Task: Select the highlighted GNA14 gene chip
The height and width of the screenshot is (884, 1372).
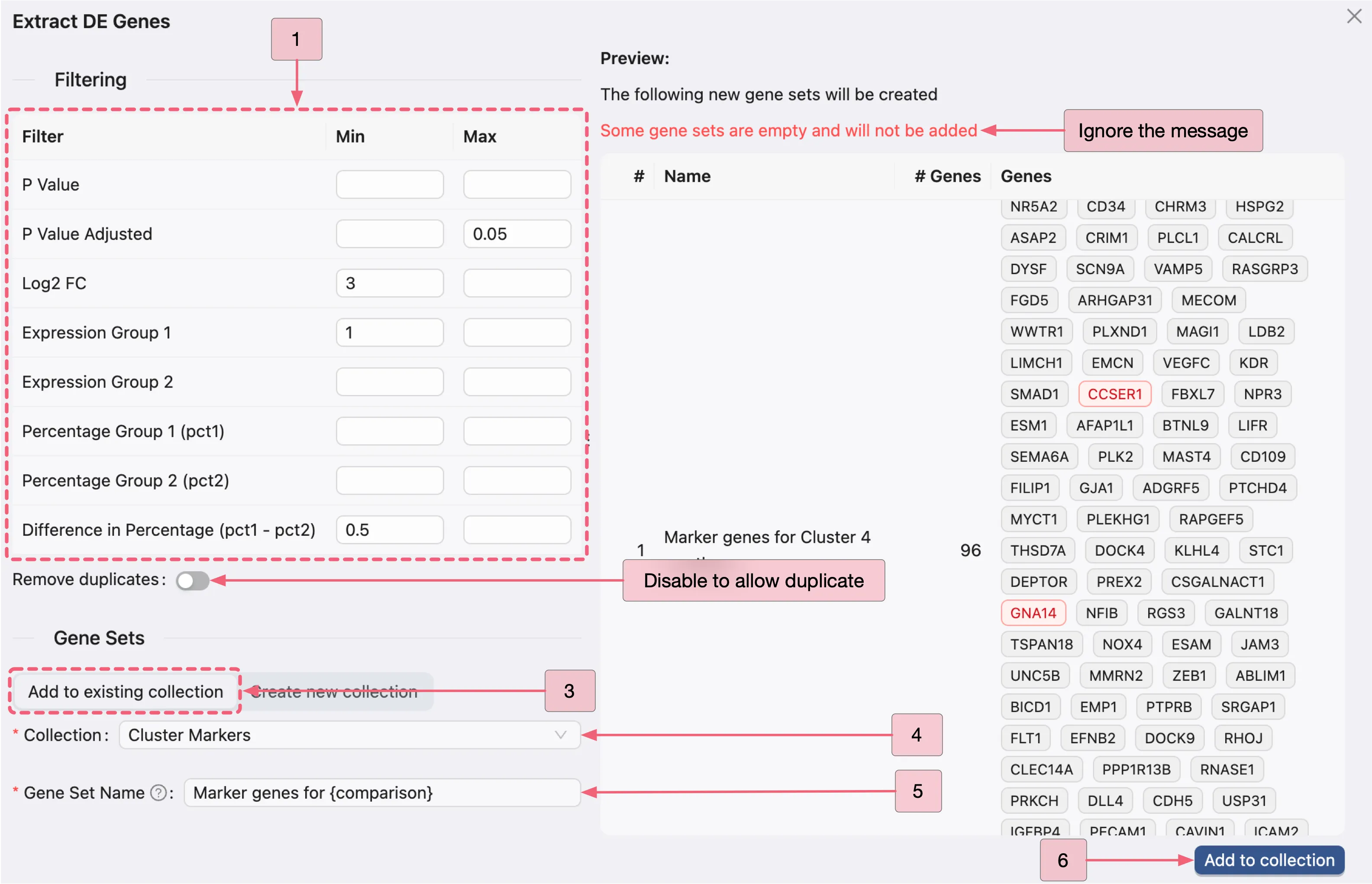Action: coord(1032,612)
